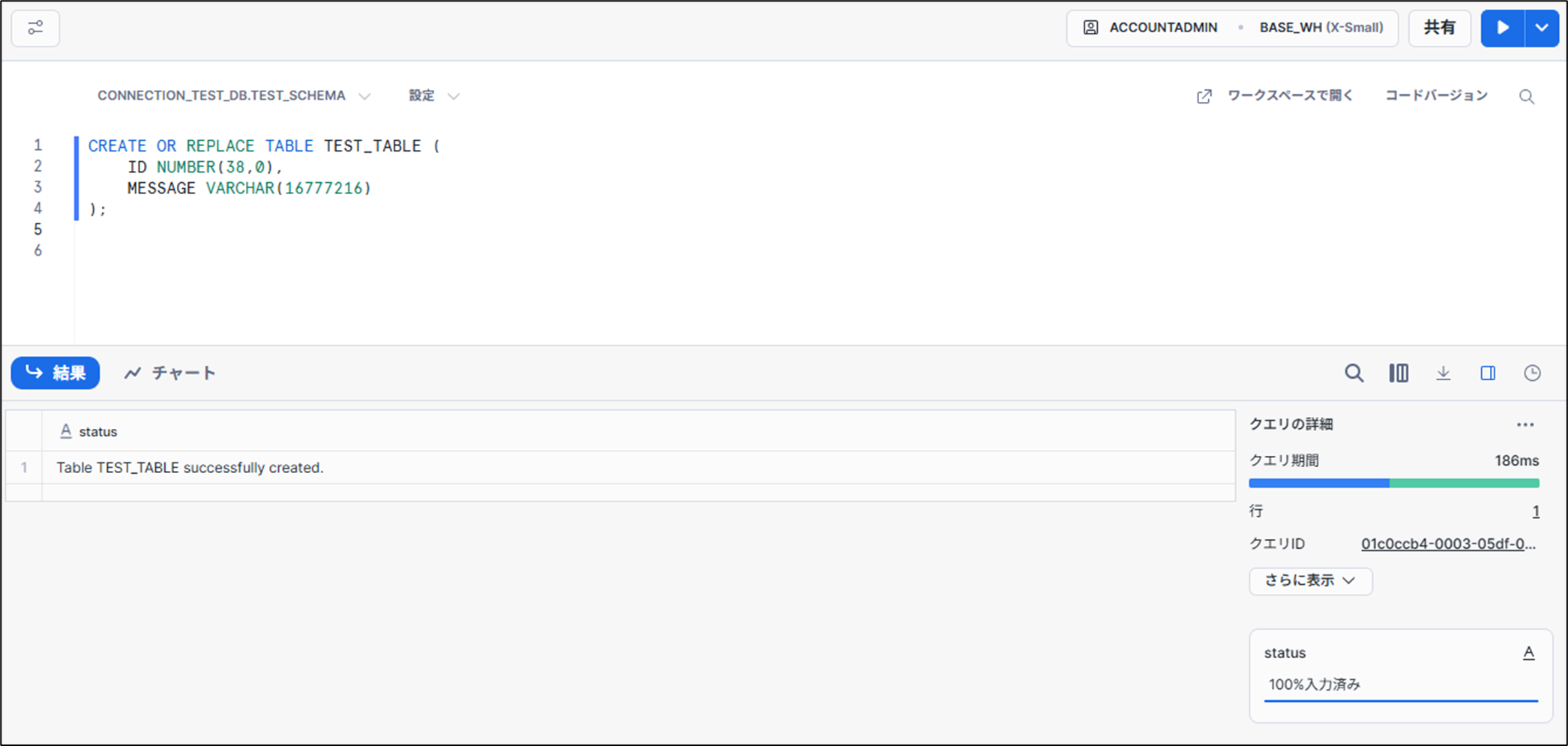Click the CREATE OR REPLACE TABLE code line
Viewport: 1568px width, 746px height.
coord(264,146)
